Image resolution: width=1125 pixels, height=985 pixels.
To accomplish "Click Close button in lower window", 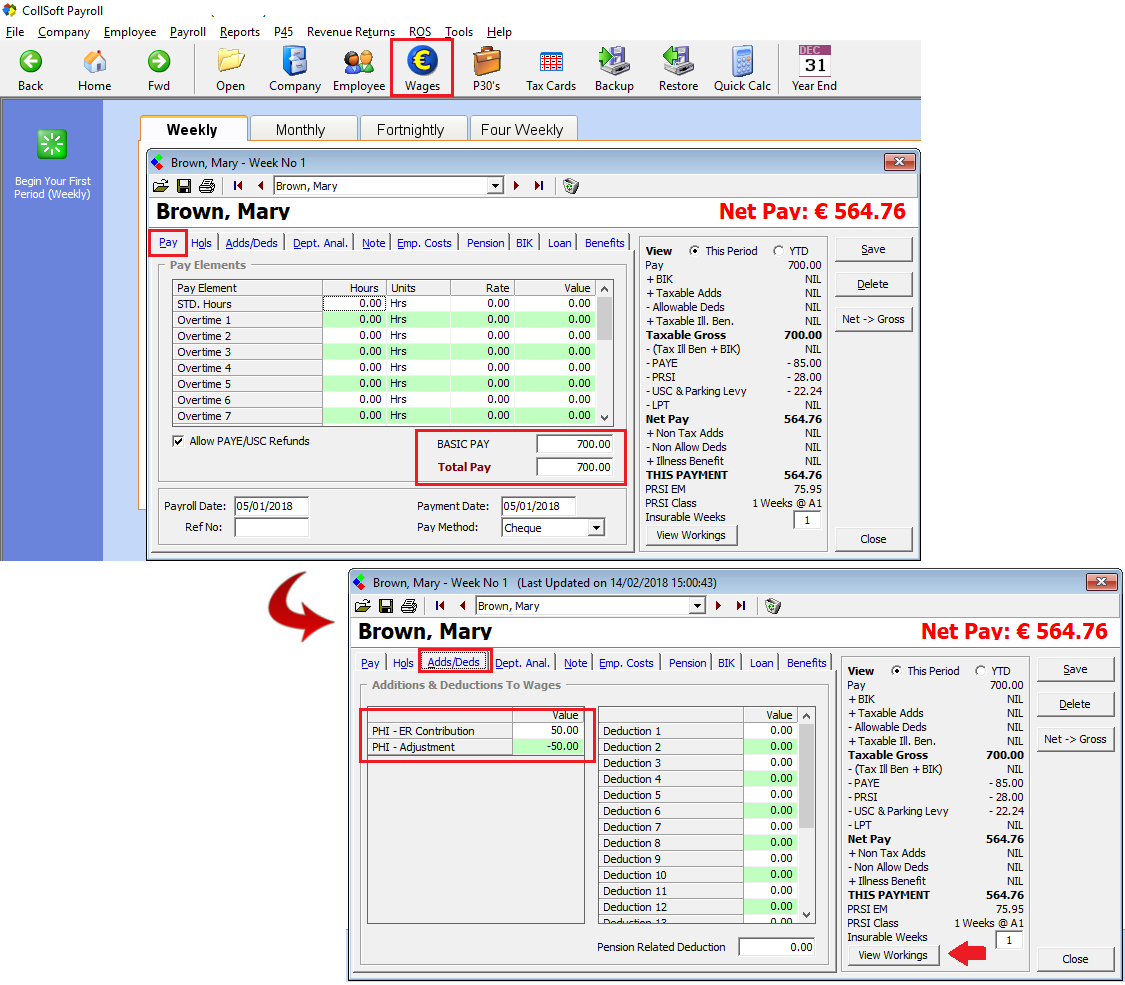I will [x=1075, y=959].
